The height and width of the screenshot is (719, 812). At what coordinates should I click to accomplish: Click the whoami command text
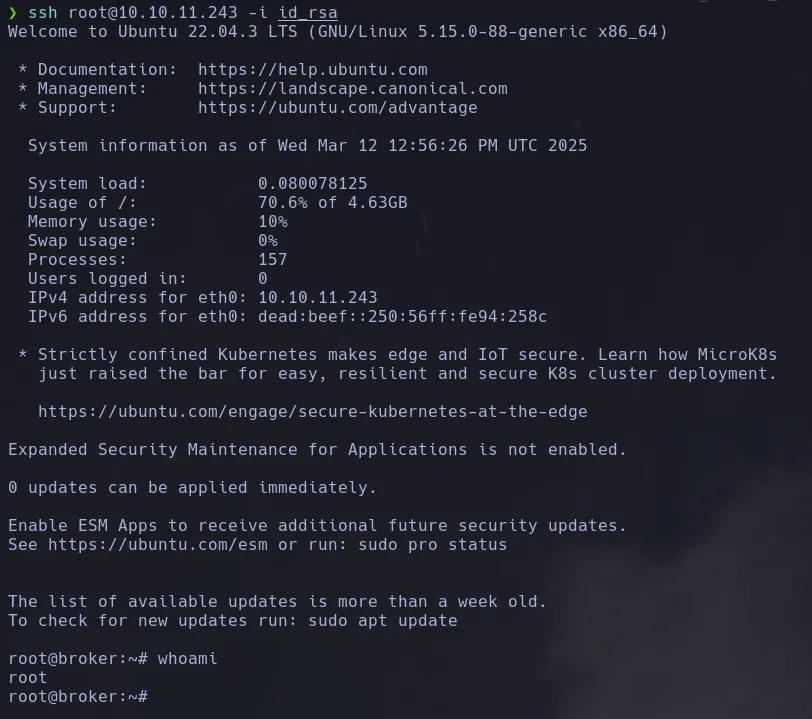[187, 659]
